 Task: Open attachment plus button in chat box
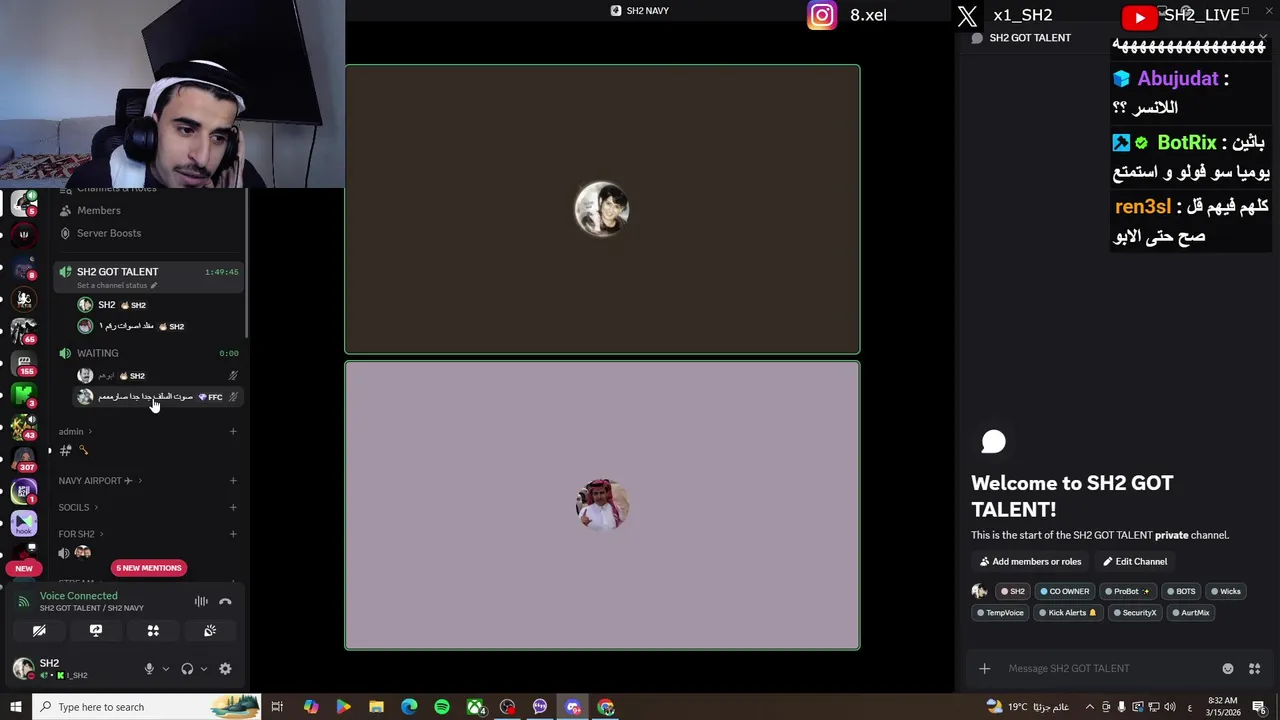pyautogui.click(x=984, y=669)
